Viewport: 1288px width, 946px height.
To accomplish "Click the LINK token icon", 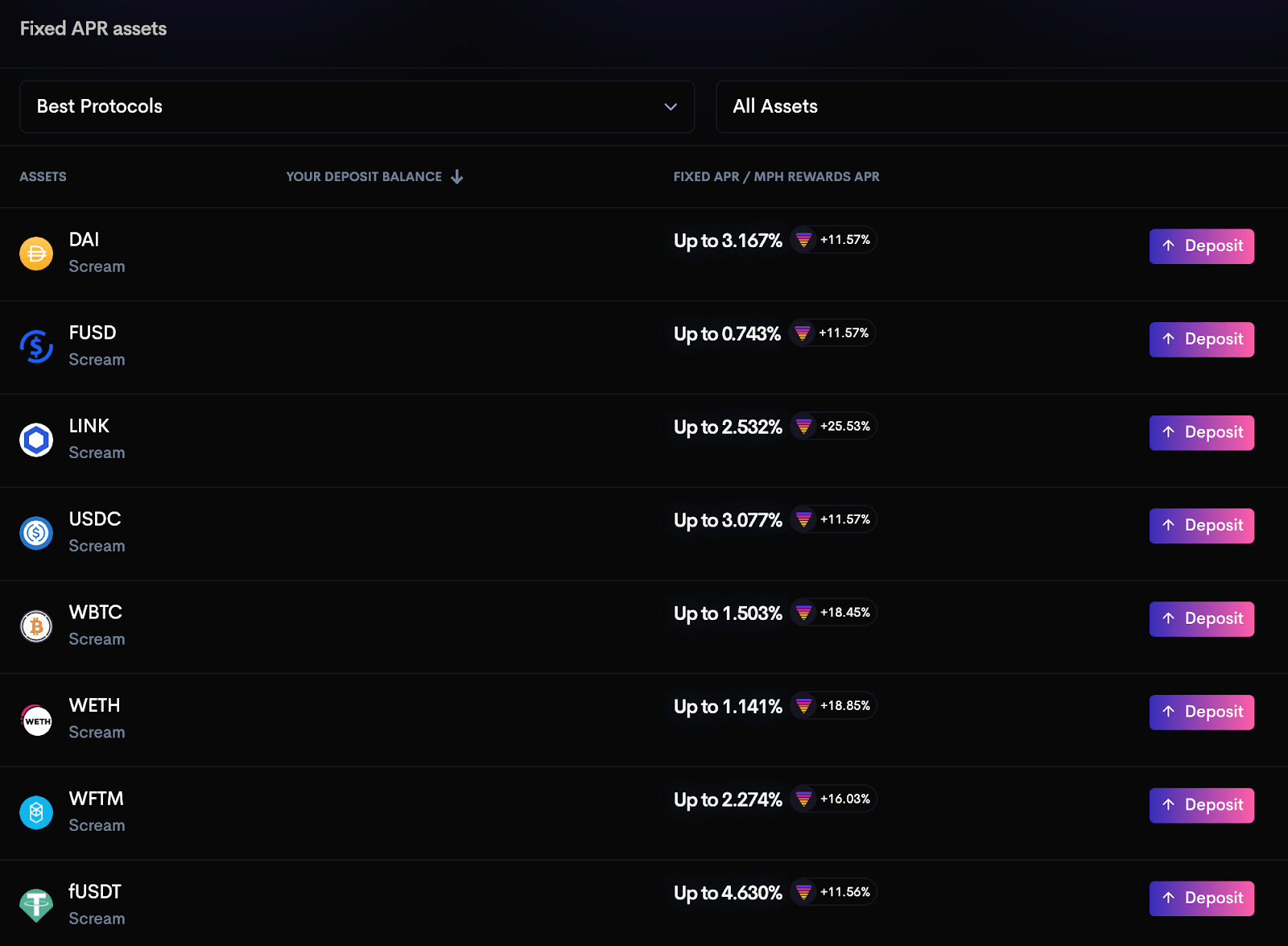I will [x=36, y=440].
